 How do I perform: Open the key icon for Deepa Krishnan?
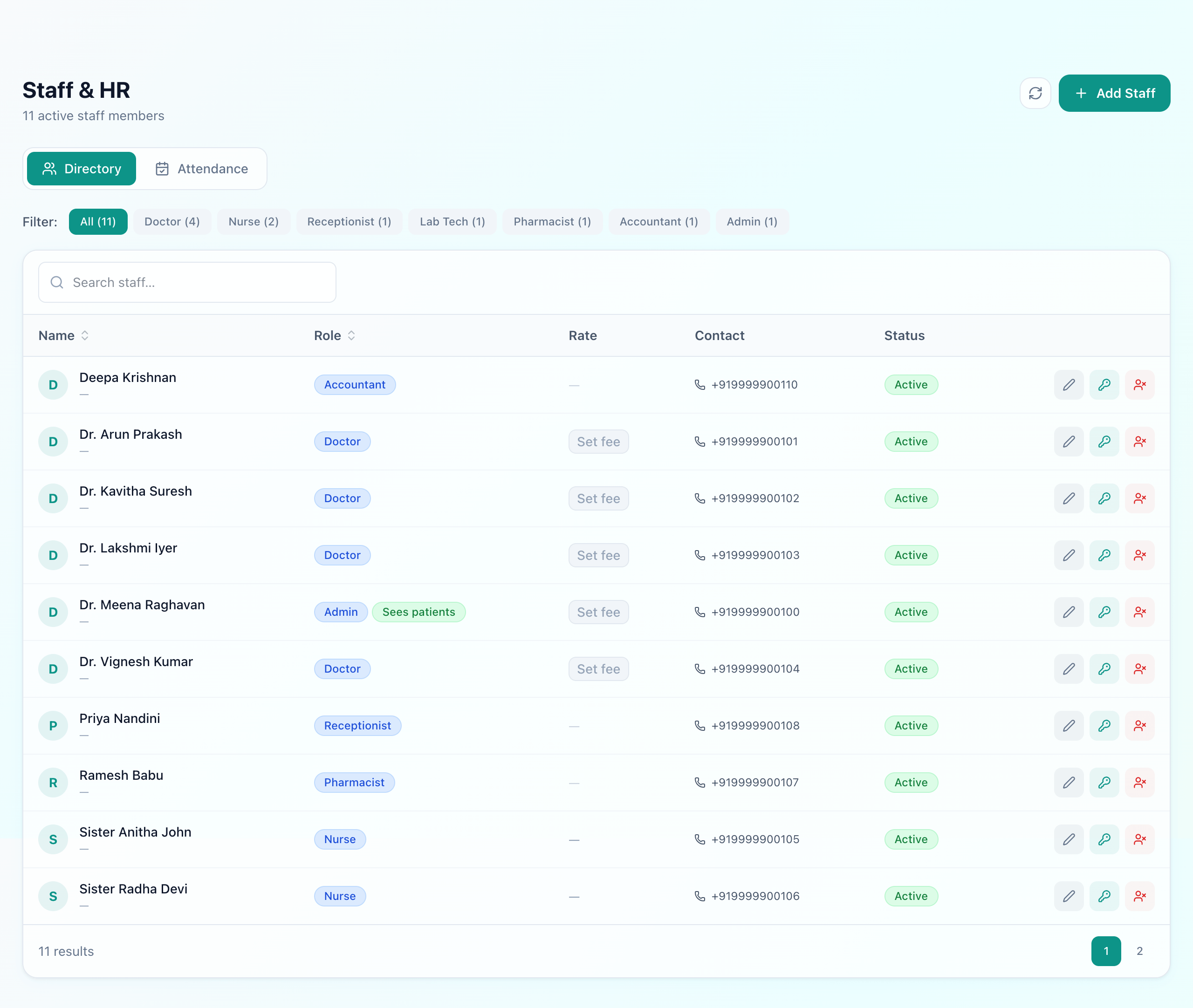coord(1104,385)
